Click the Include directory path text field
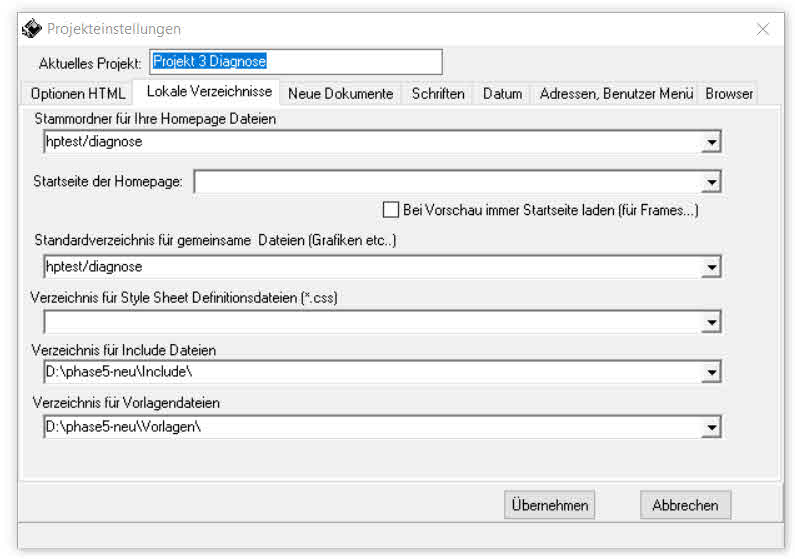This screenshot has width=795, height=559. (x=370, y=372)
